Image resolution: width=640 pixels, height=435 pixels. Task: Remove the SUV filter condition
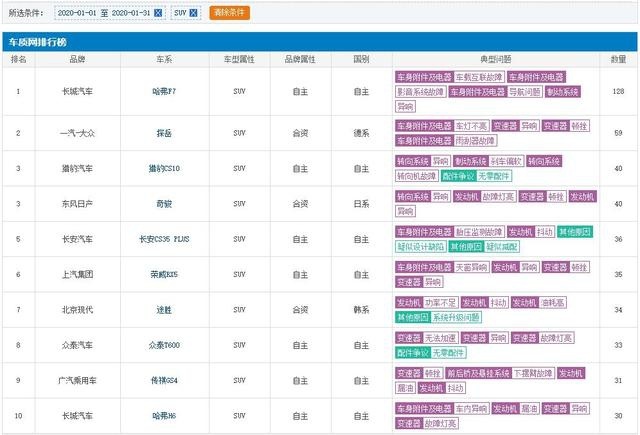193,13
